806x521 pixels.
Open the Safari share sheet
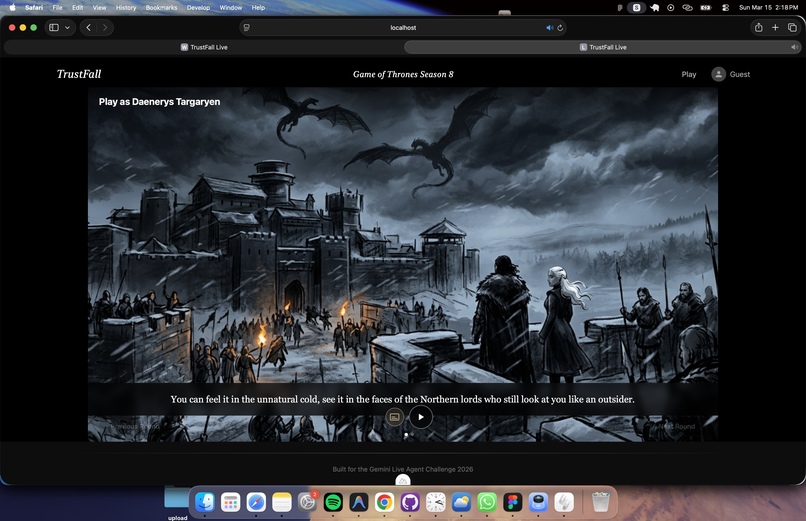(x=758, y=28)
